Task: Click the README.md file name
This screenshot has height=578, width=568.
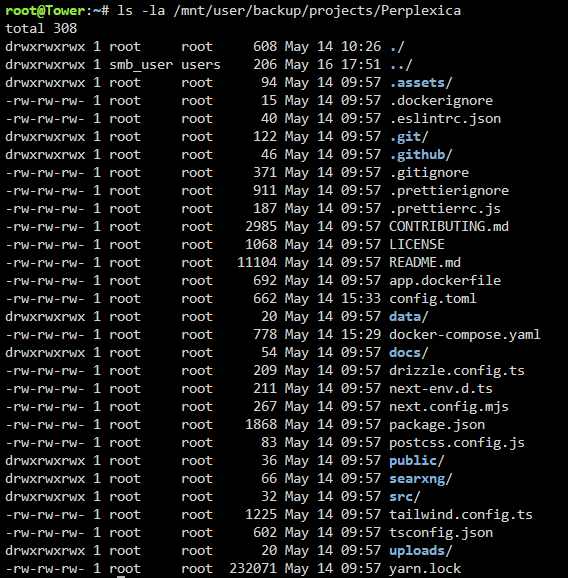Action: tap(425, 263)
